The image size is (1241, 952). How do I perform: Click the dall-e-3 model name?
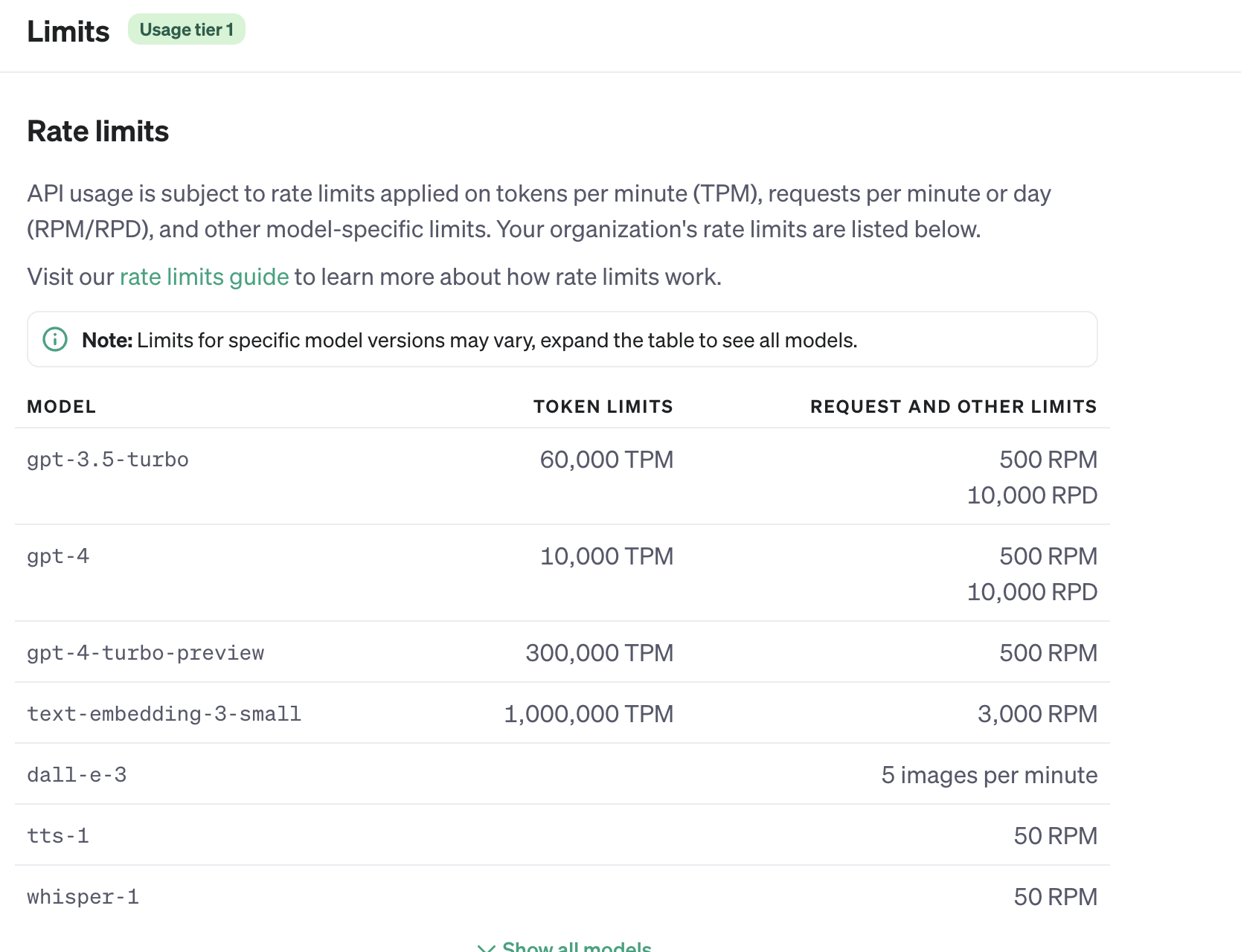pyautogui.click(x=77, y=775)
